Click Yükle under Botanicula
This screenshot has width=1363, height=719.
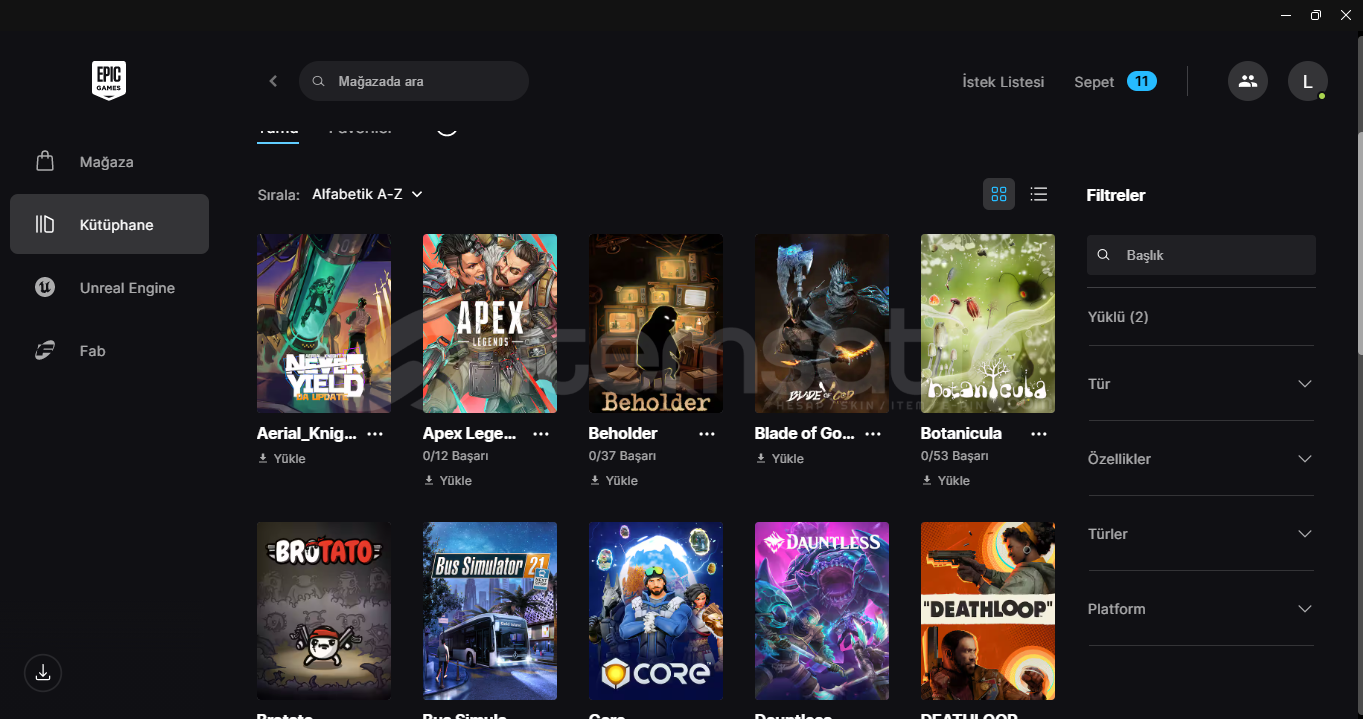click(946, 480)
